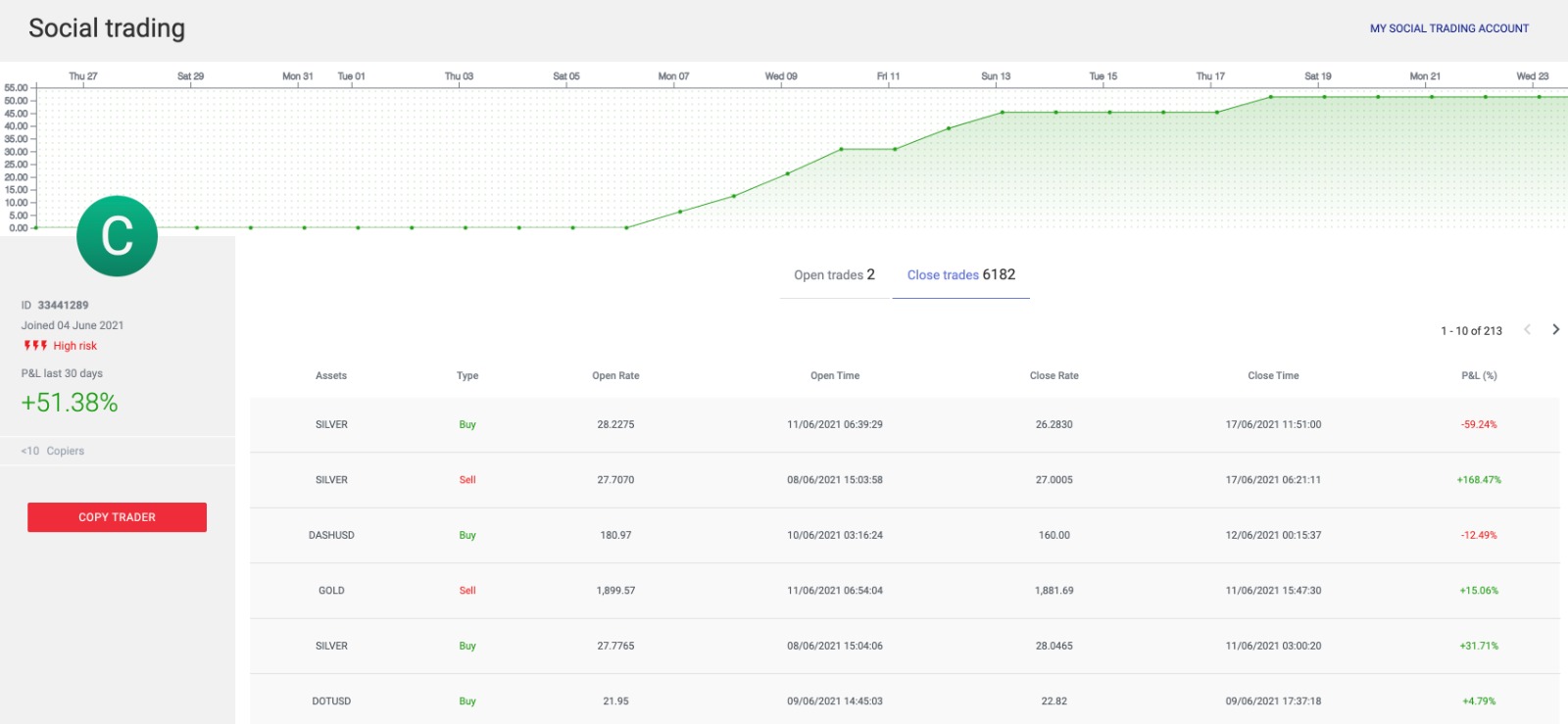Click chart data point at Sat 19
Image resolution: width=1568 pixels, height=724 pixels.
pyautogui.click(x=1324, y=97)
